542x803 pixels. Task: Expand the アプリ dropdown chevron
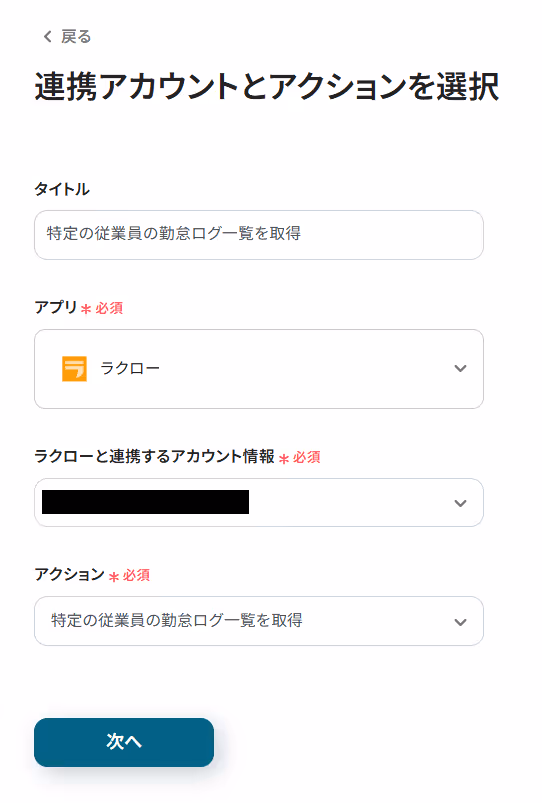click(460, 369)
